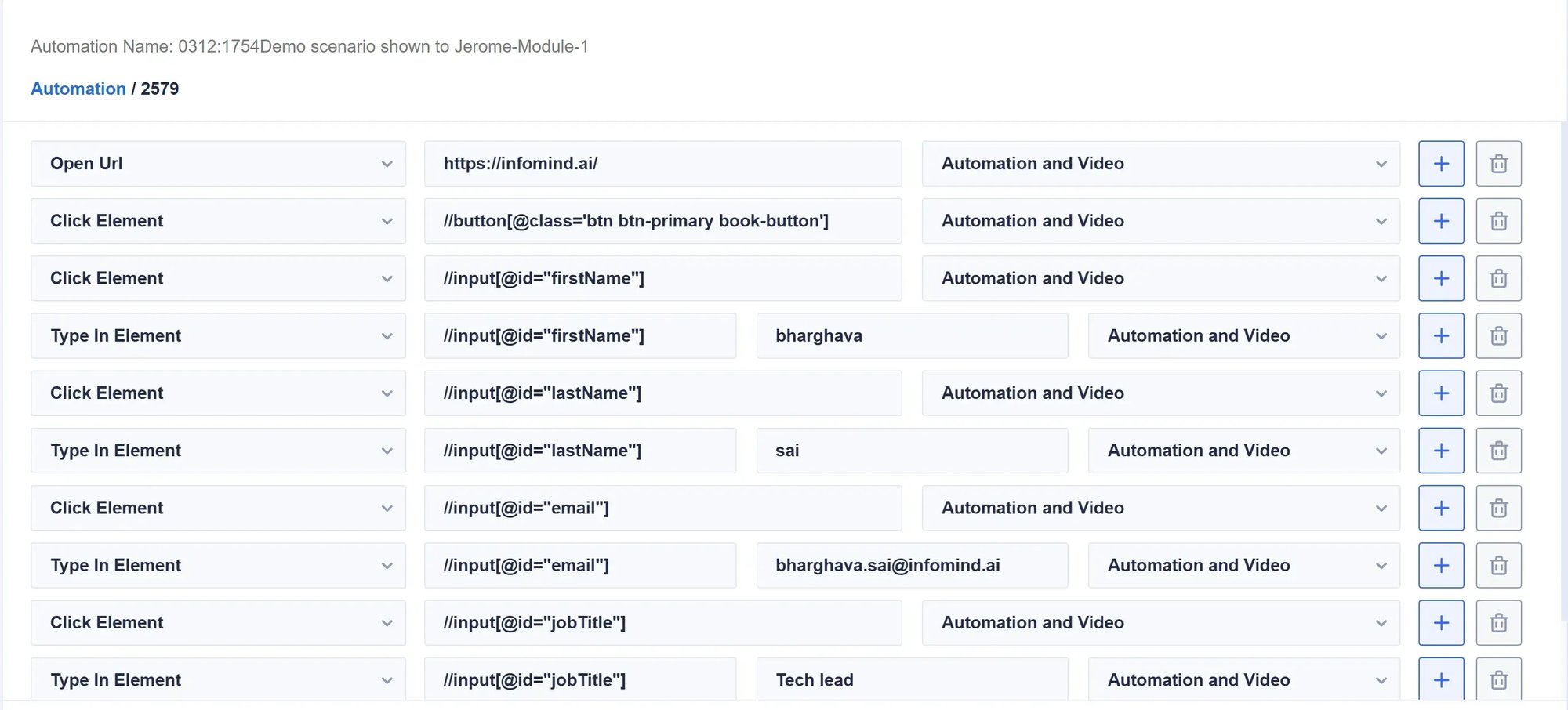Add a new step below the Open Url row

click(x=1441, y=163)
